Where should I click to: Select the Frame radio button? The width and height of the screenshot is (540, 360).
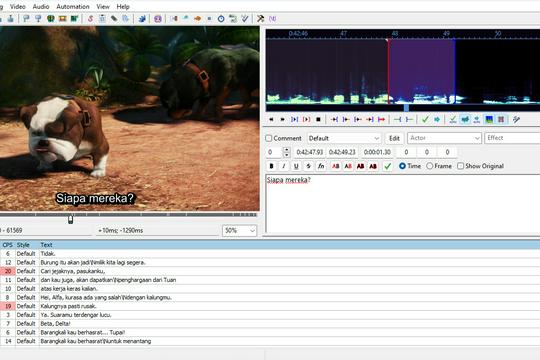point(429,166)
